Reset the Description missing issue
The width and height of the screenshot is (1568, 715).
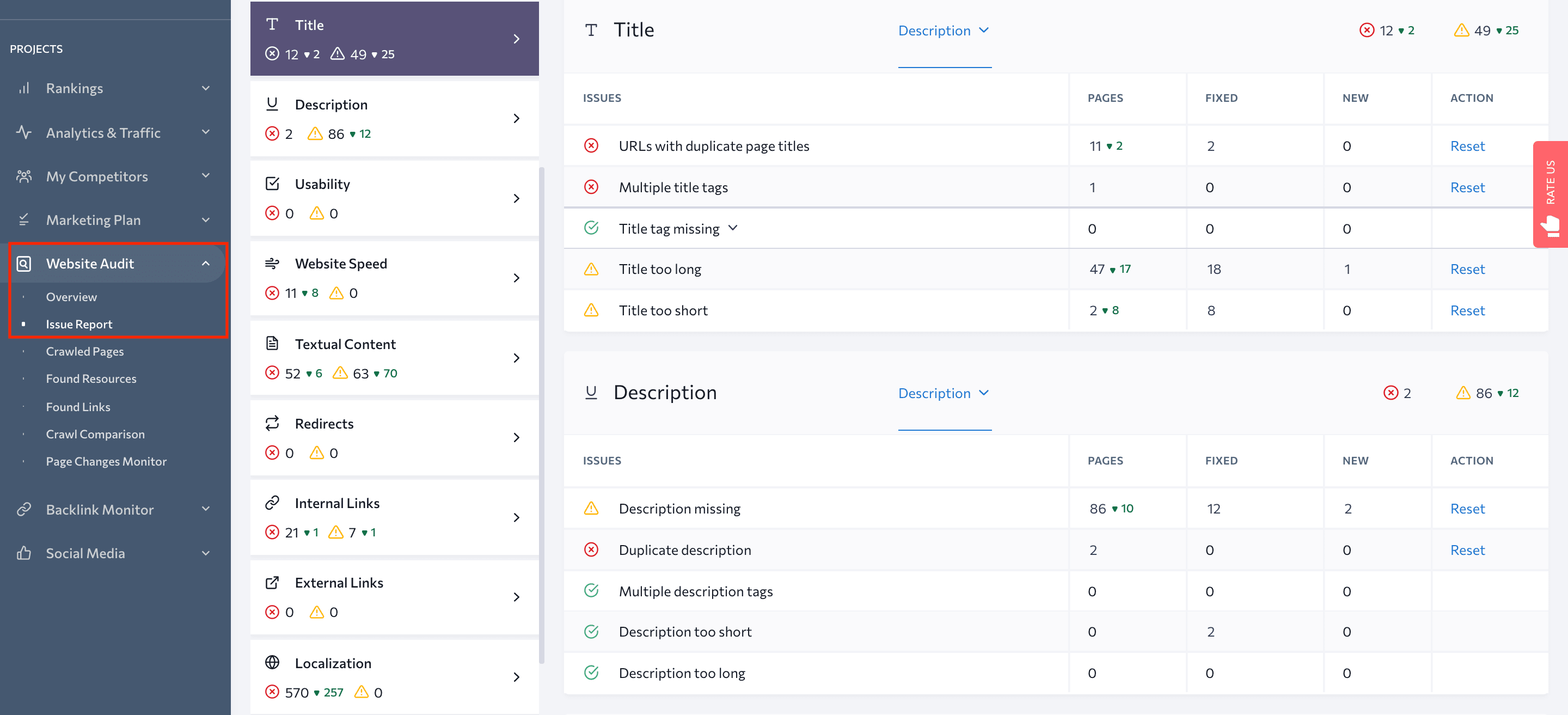tap(1467, 508)
